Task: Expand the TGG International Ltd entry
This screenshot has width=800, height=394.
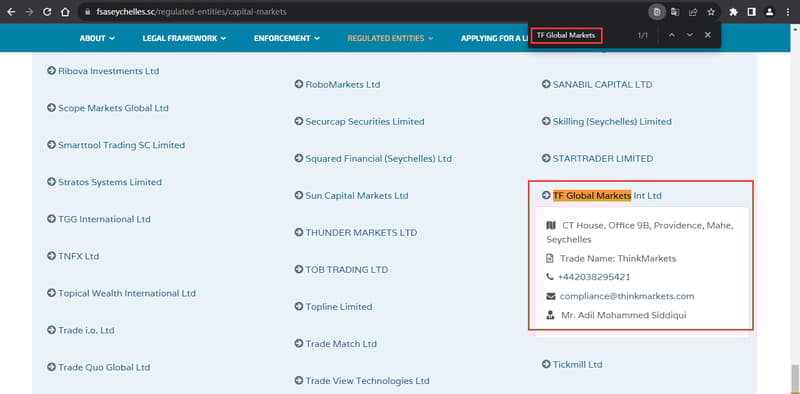Action: point(99,219)
